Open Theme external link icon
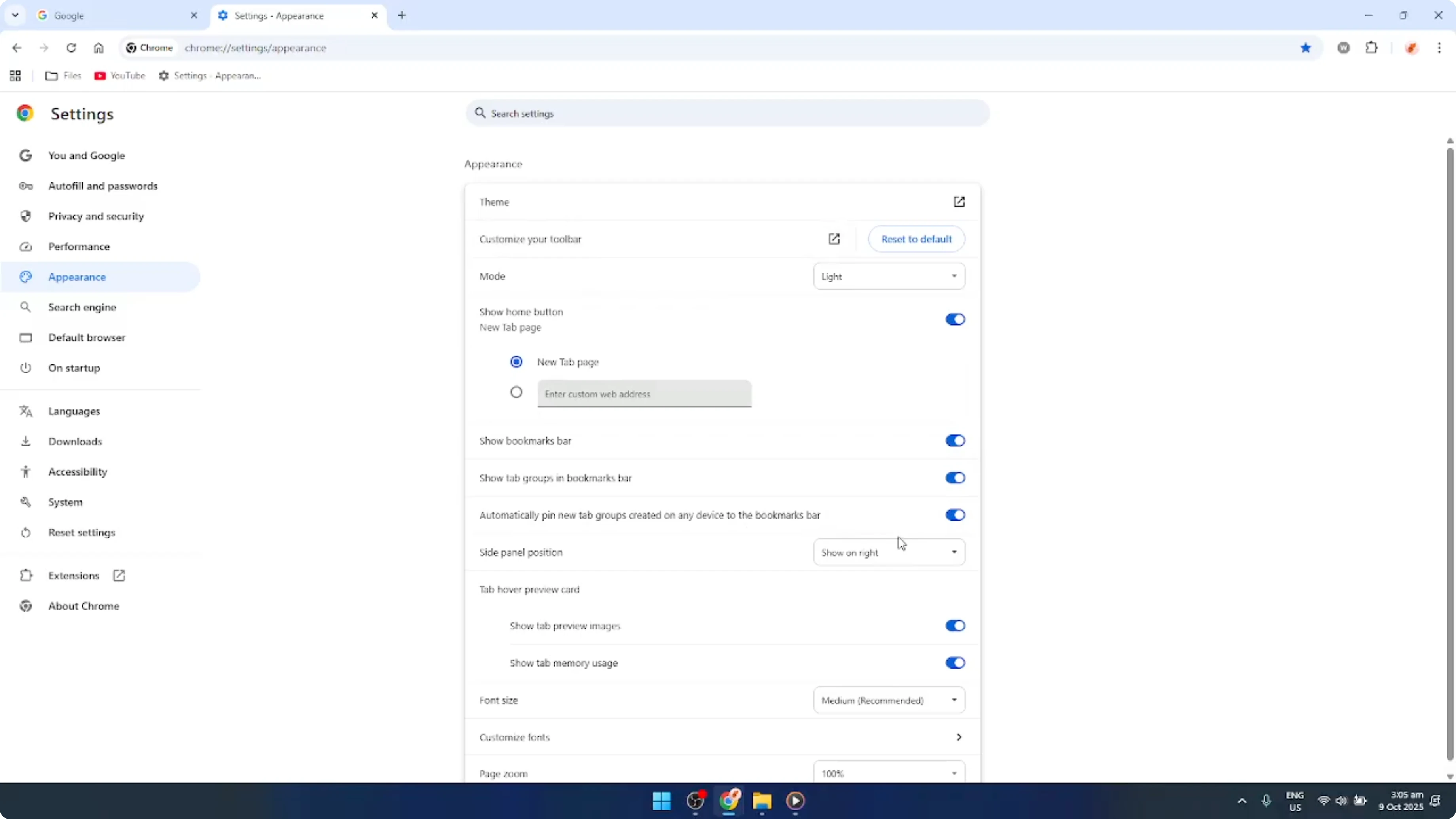1456x819 pixels. coord(959,202)
